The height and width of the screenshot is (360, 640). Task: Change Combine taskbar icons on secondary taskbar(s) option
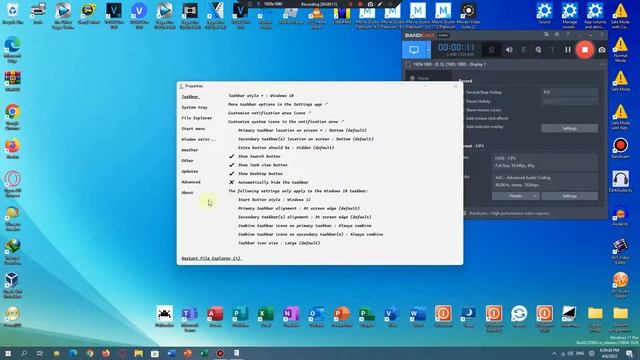tap(311, 234)
